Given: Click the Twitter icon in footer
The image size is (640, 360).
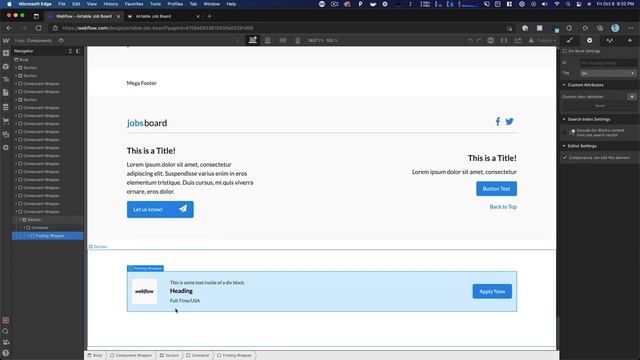Looking at the screenshot, I should (x=509, y=122).
